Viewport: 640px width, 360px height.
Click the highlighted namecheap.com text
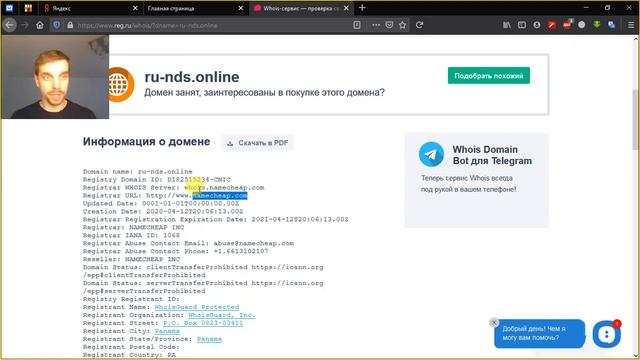click(x=220, y=196)
